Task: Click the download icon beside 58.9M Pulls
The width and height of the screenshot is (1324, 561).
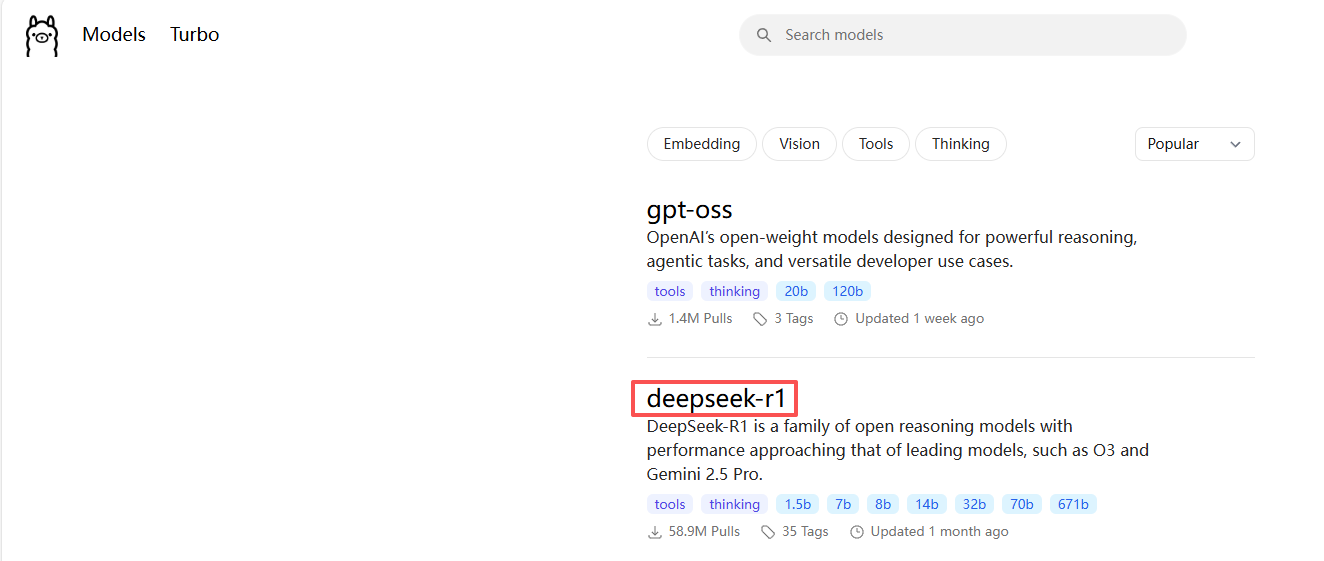Action: coord(655,532)
